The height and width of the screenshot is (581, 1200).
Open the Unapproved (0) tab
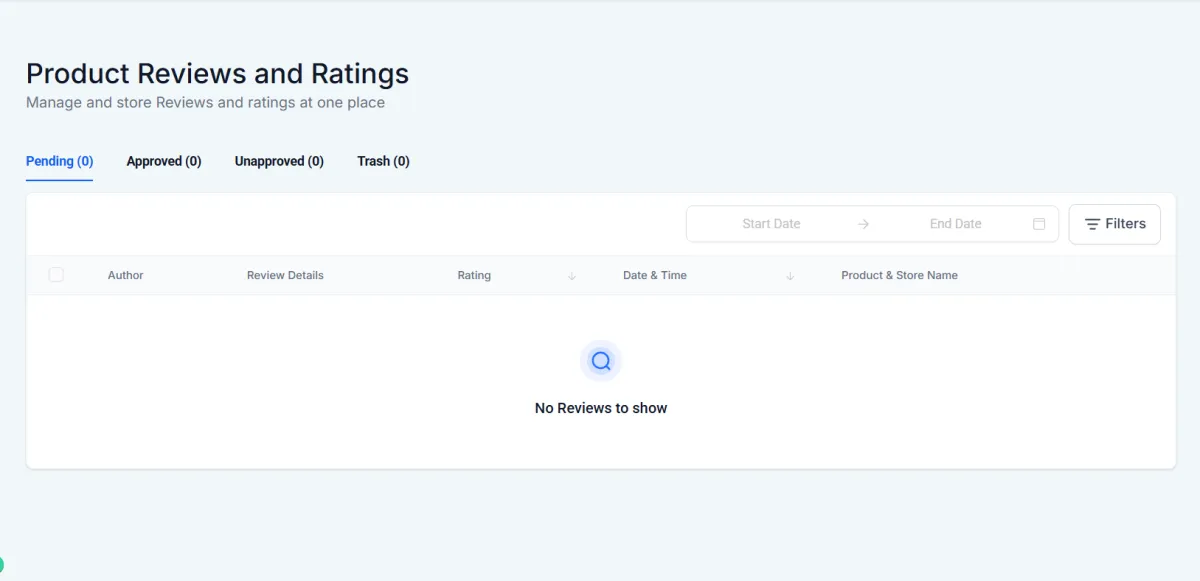[x=279, y=161]
